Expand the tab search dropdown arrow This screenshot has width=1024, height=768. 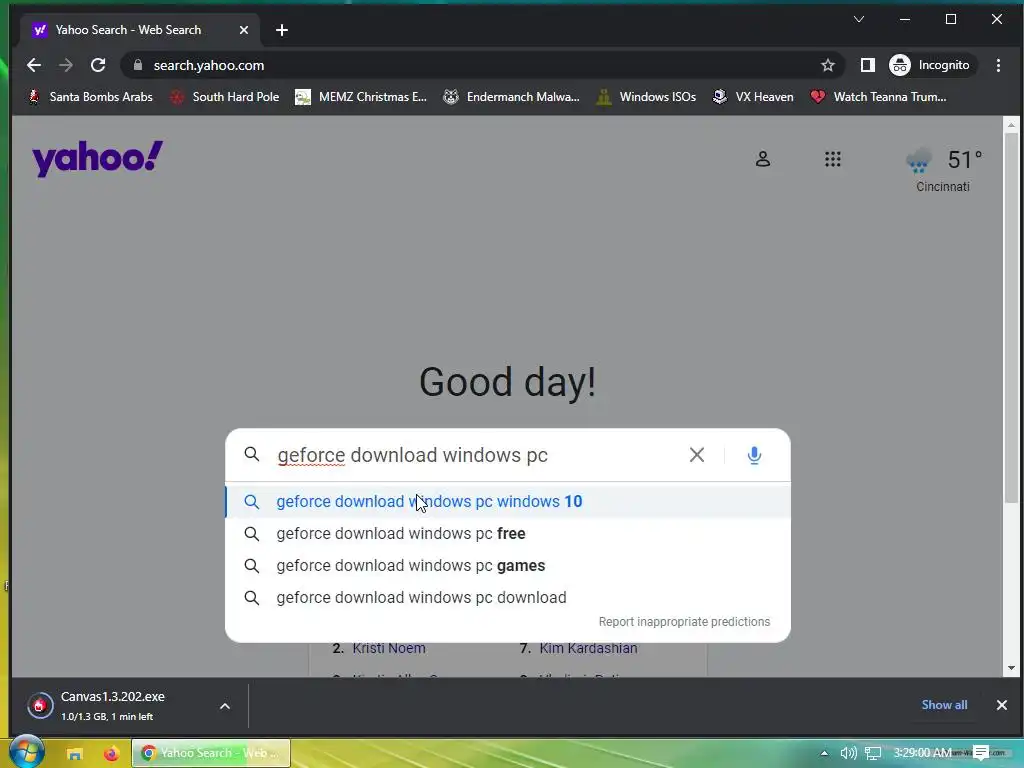coord(859,19)
